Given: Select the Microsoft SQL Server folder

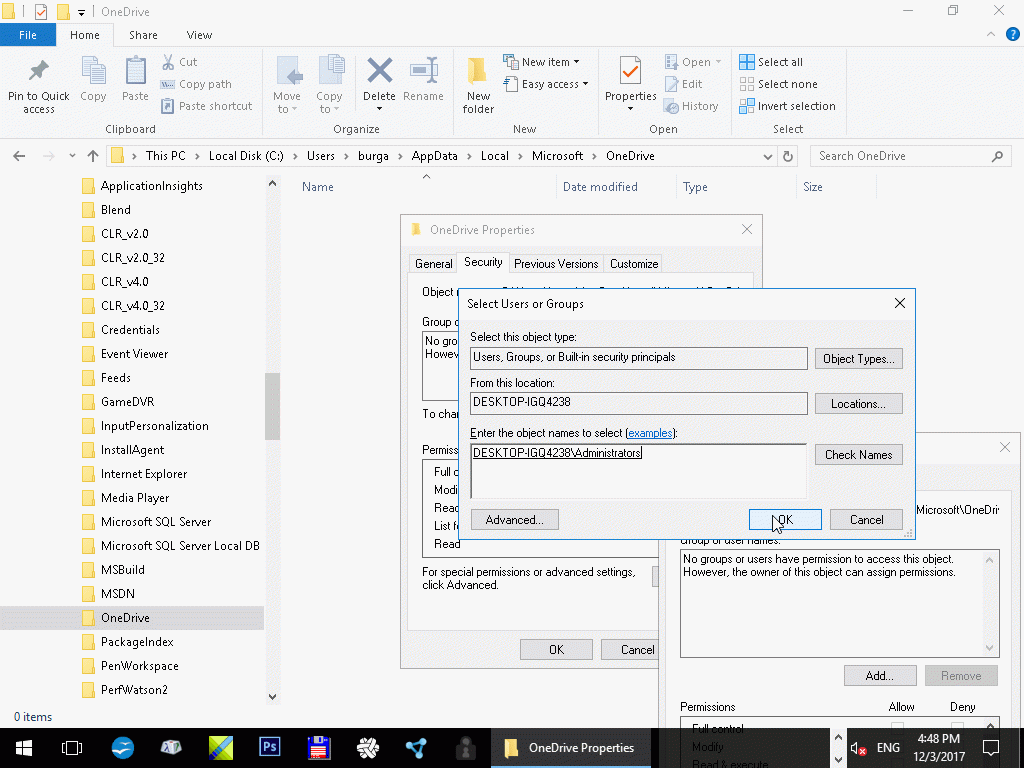Looking at the screenshot, I should (155, 522).
